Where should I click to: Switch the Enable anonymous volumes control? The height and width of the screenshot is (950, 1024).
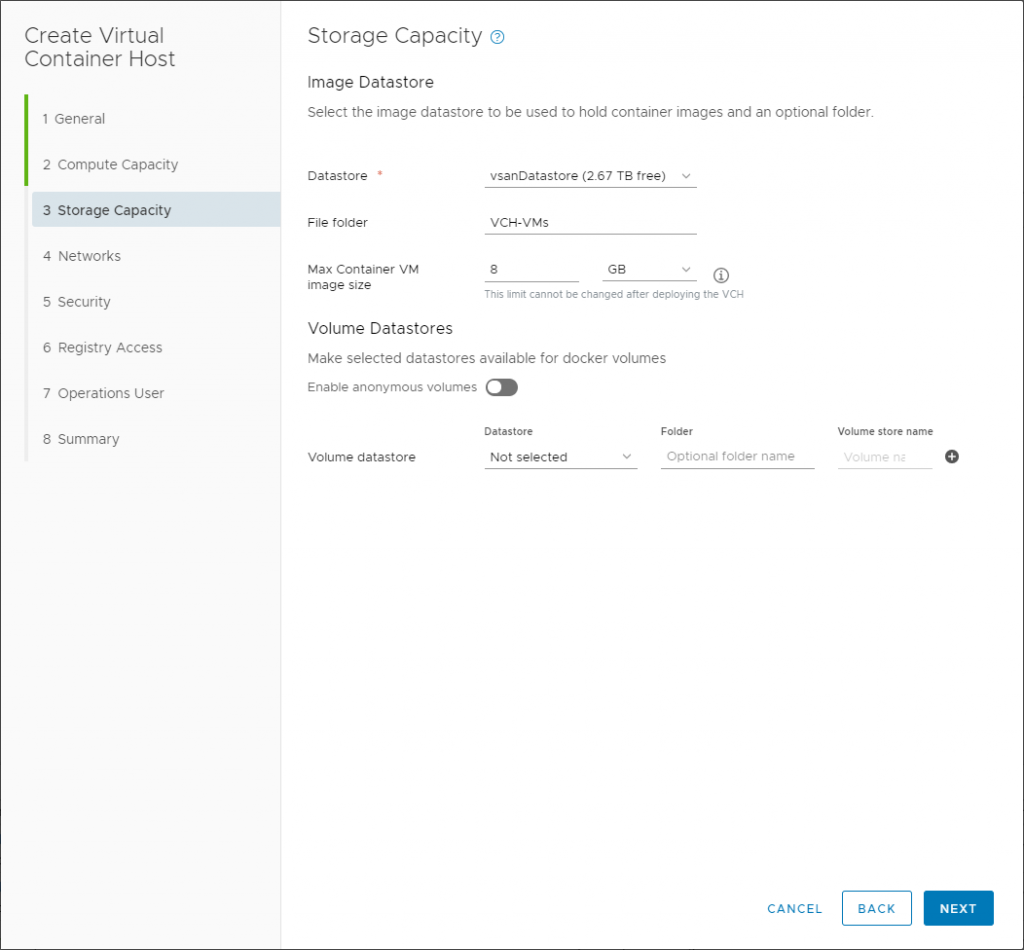(501, 387)
